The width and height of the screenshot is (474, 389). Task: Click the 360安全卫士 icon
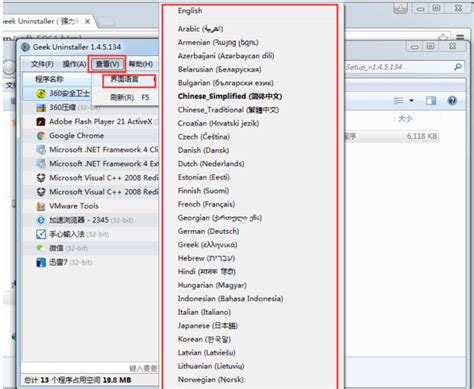[41, 94]
